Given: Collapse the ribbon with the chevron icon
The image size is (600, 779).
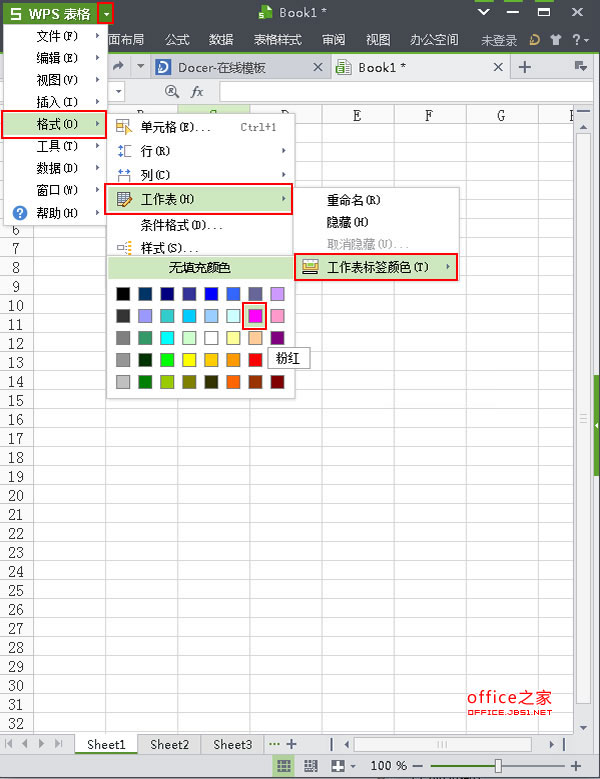Looking at the screenshot, I should coord(483,12).
